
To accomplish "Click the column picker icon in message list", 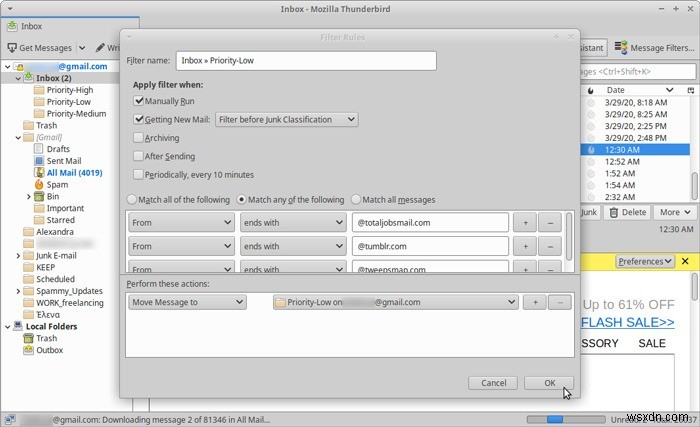I will [691, 90].
